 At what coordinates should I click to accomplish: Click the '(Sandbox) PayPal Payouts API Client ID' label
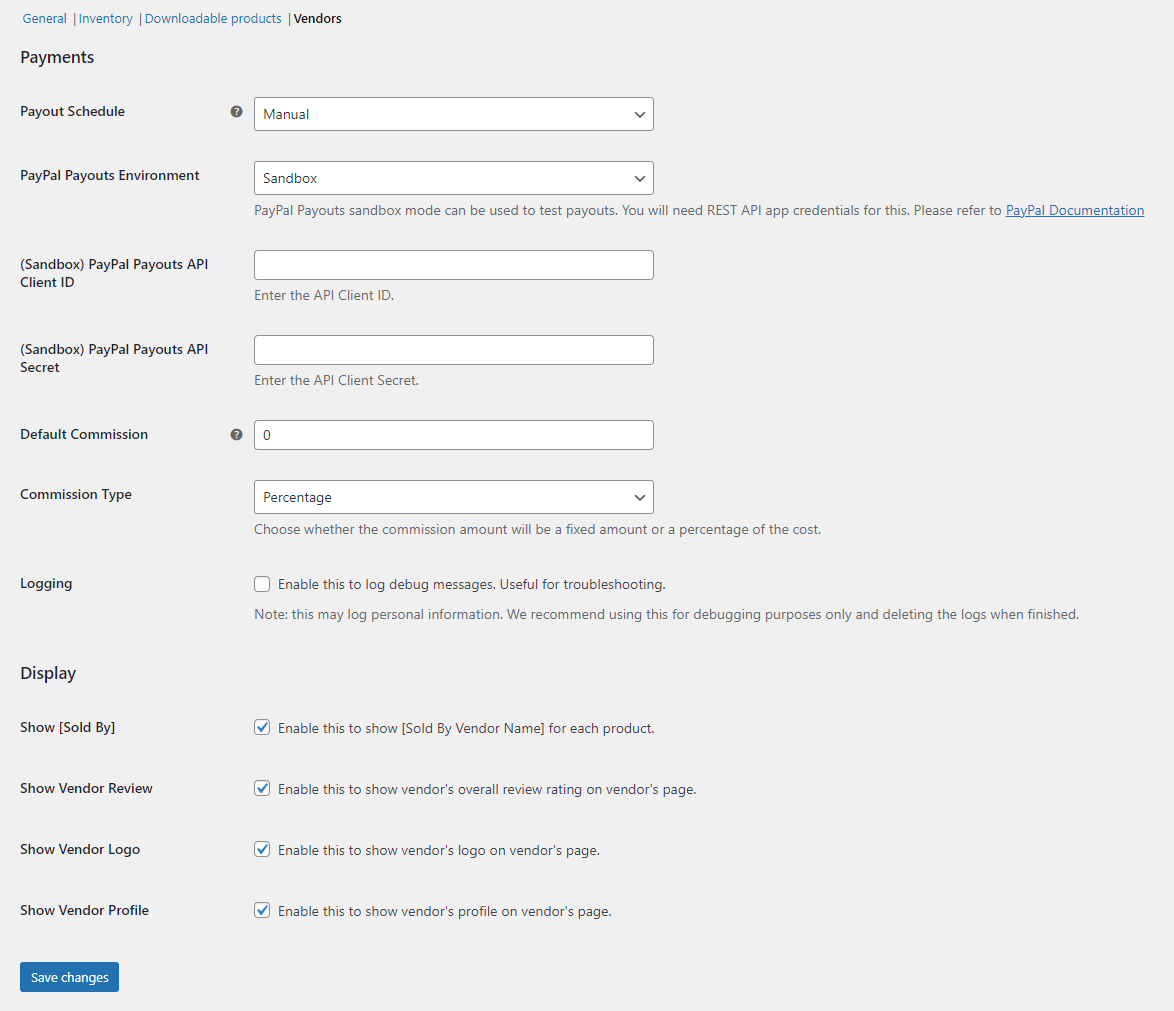[x=114, y=273]
